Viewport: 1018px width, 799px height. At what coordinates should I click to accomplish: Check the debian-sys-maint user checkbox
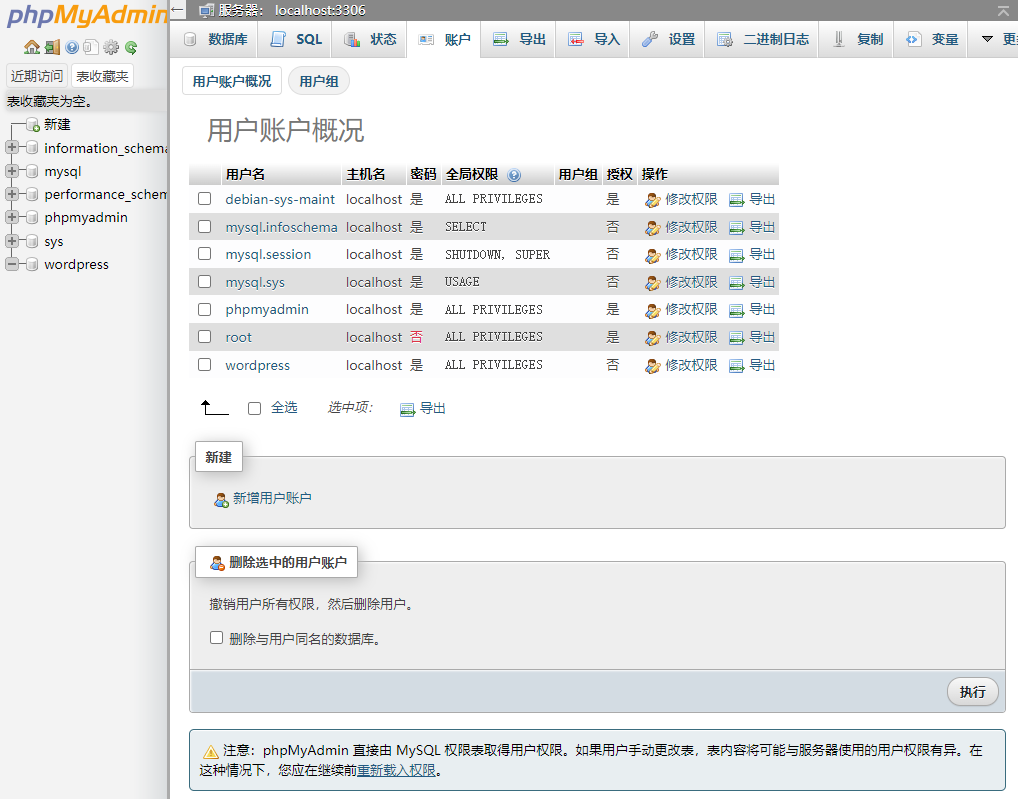205,199
